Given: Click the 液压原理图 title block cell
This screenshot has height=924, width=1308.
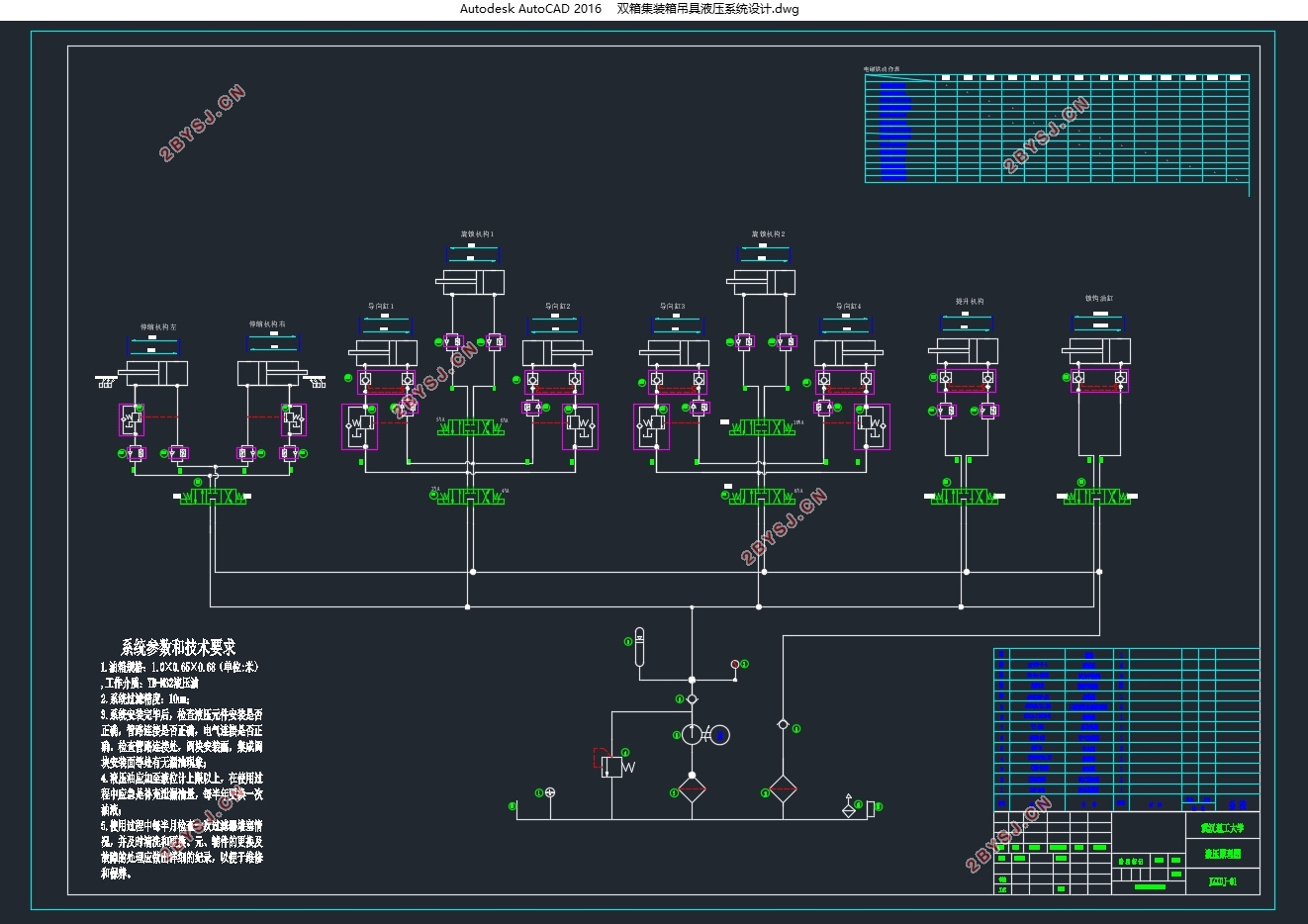Looking at the screenshot, I should coord(1223,854).
